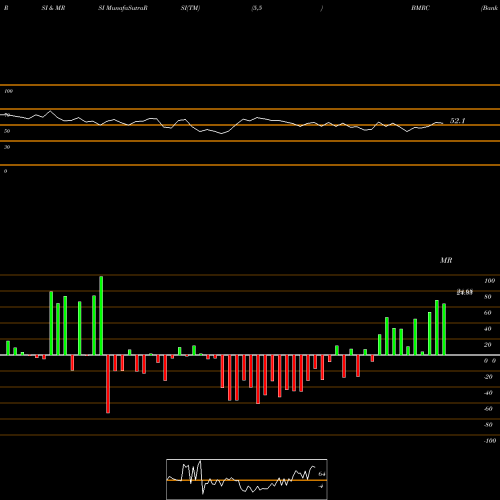
Task: Click the value 64 in mini chart
Action: coord(322,474)
